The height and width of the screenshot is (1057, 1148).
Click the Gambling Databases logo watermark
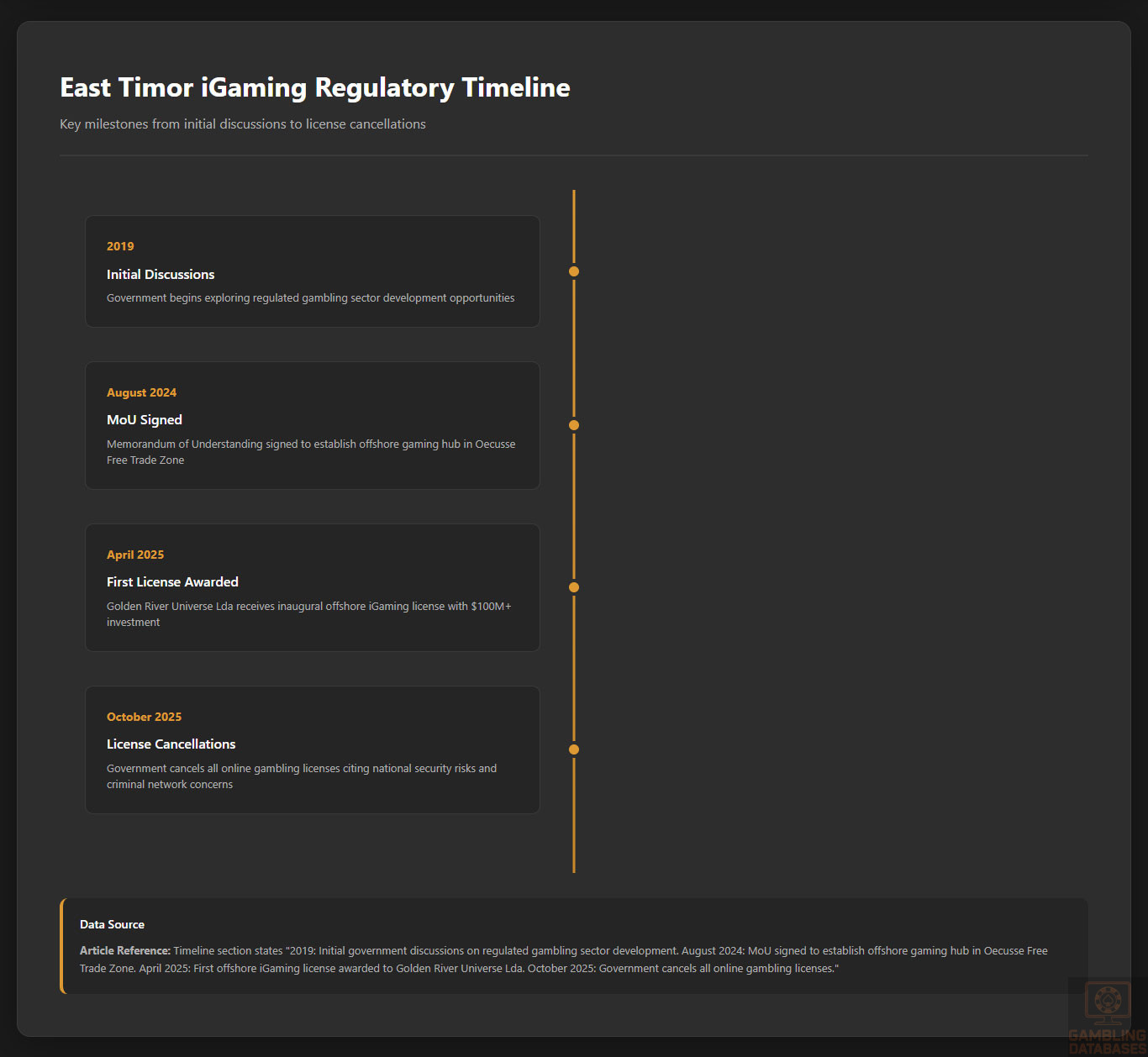click(x=1107, y=1017)
